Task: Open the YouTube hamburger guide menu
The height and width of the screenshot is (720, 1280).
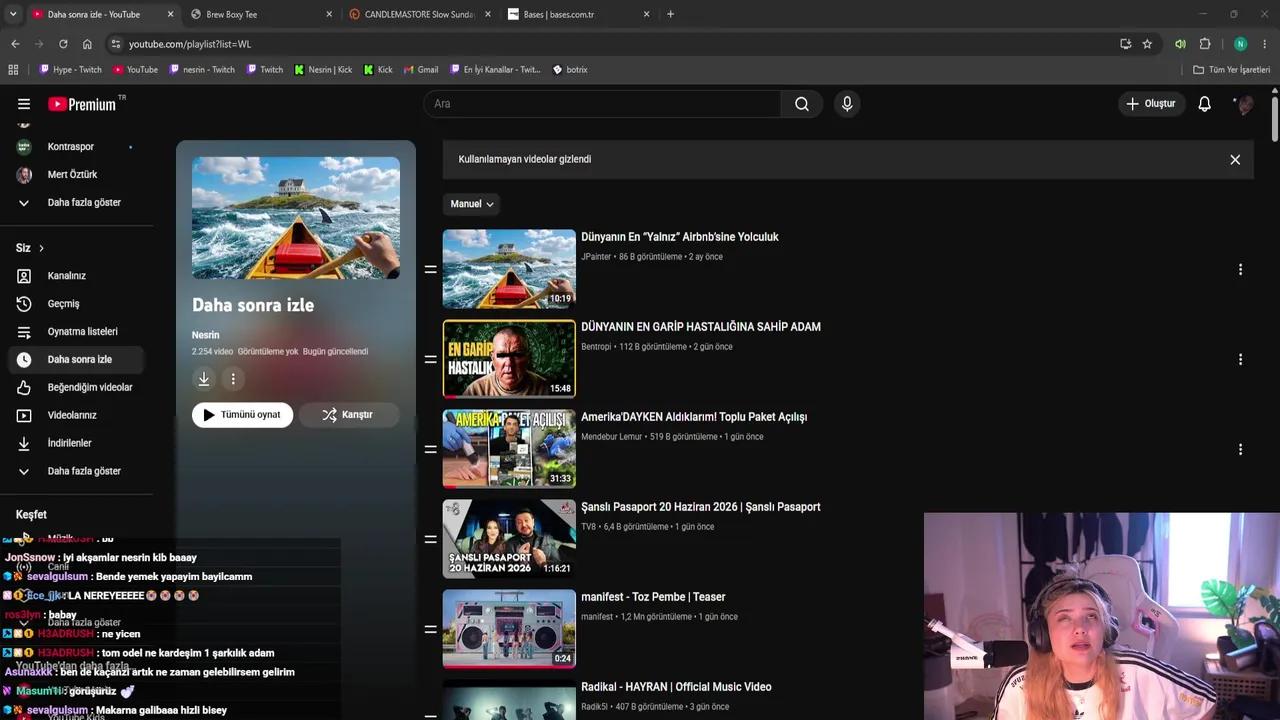Action: (x=24, y=104)
